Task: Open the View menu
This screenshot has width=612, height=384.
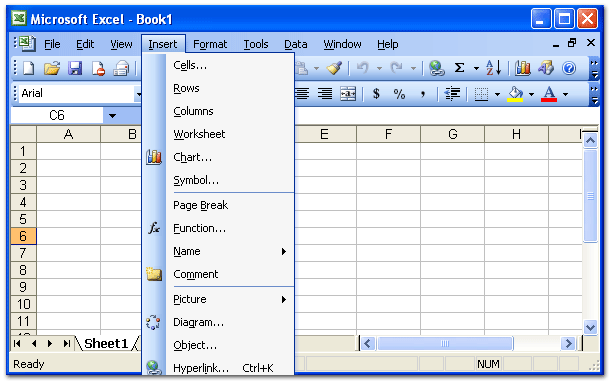Action: tap(121, 44)
